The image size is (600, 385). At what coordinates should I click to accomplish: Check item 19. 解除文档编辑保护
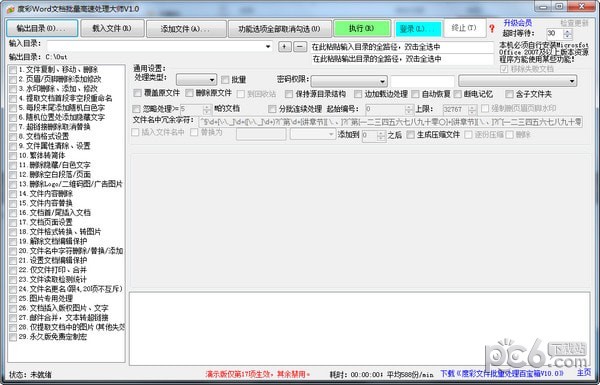coord(13,242)
